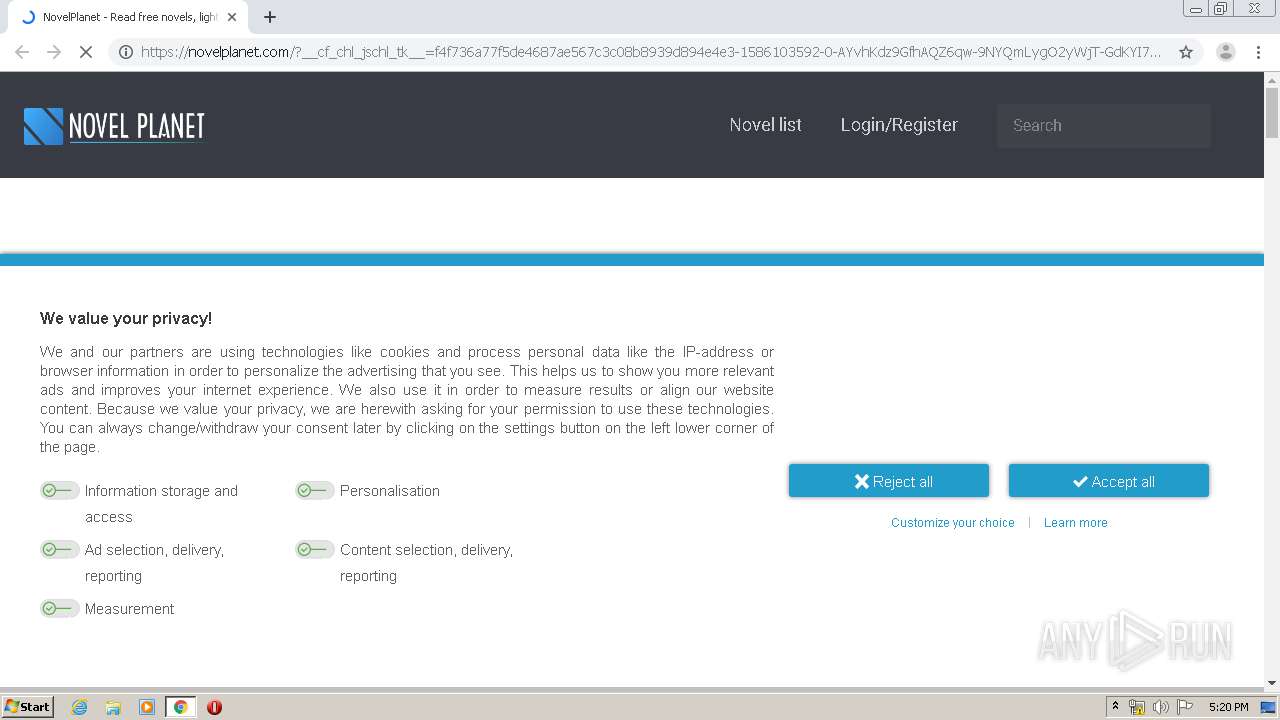The width and height of the screenshot is (1280, 720).
Task: Toggle Content selection, delivery, reporting consent
Action: (x=314, y=549)
